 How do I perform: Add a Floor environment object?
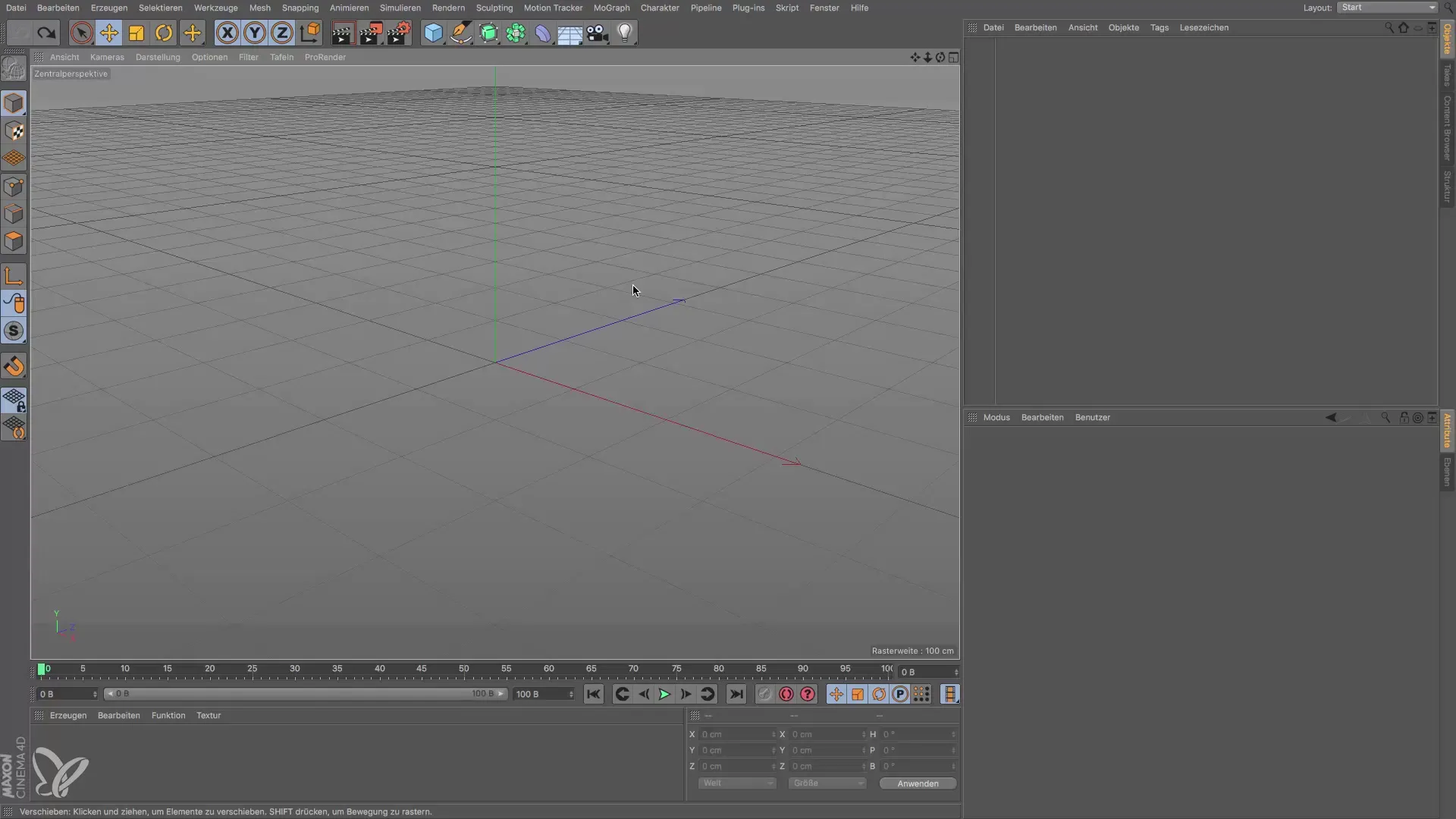pyautogui.click(x=570, y=33)
